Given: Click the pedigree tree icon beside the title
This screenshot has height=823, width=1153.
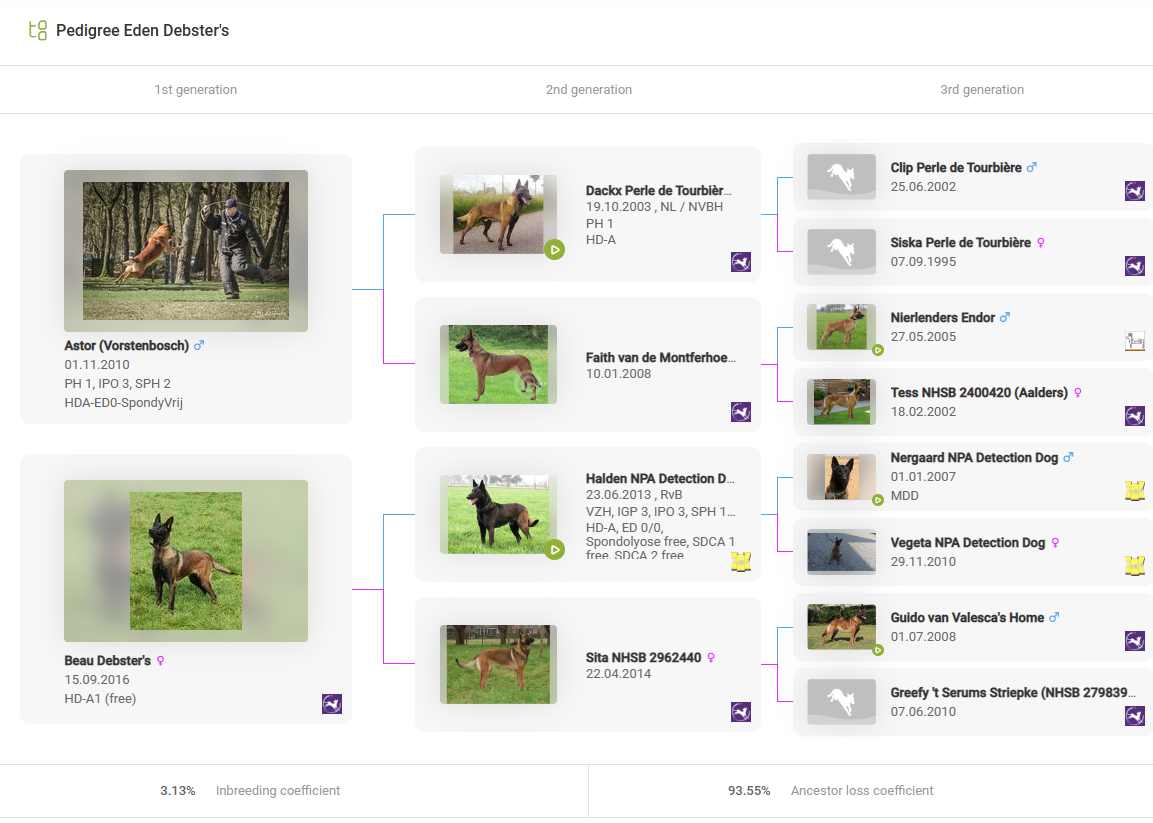Looking at the screenshot, I should pos(38,30).
